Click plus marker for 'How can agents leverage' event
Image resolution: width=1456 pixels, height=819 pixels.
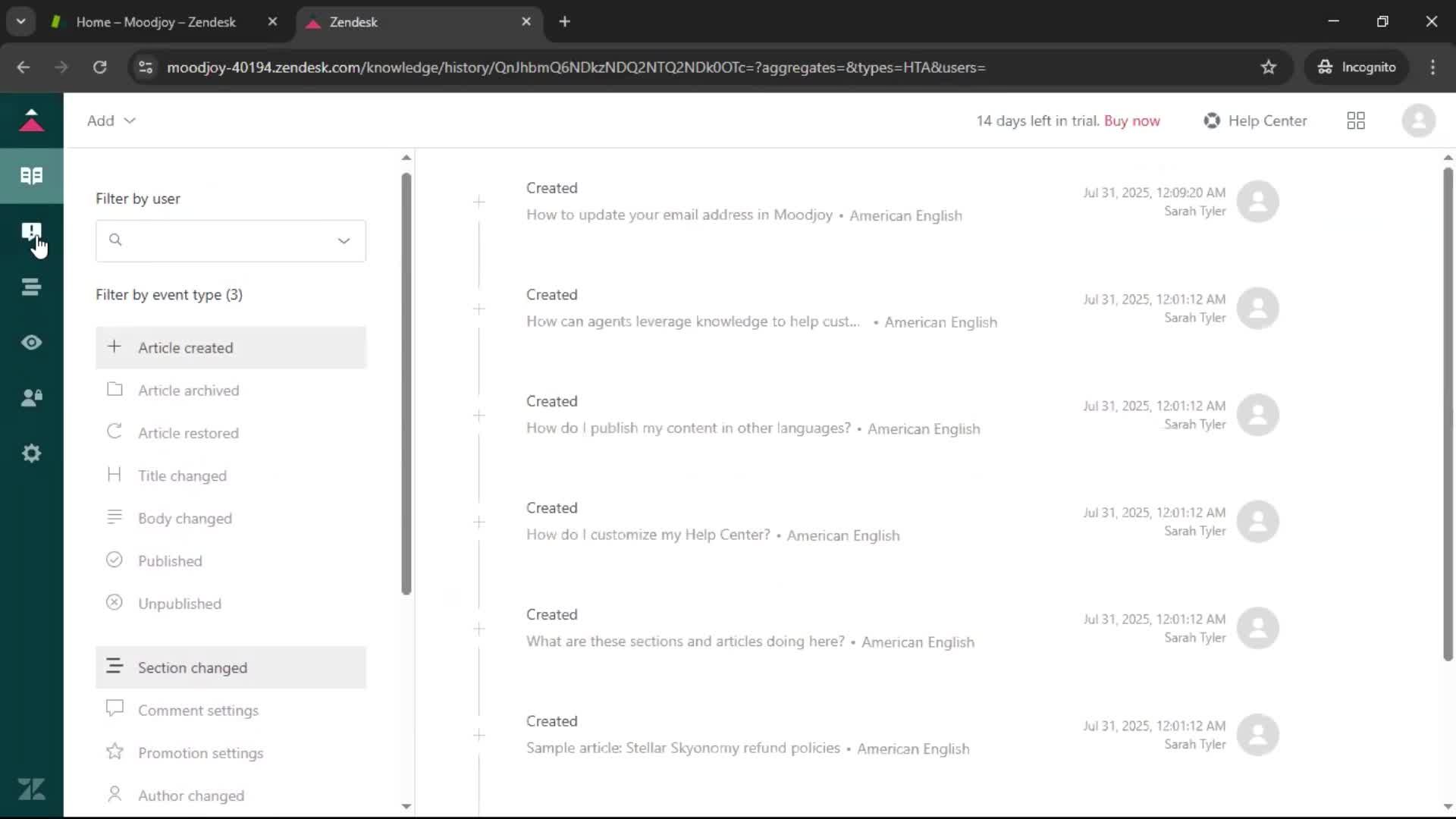[x=479, y=309]
